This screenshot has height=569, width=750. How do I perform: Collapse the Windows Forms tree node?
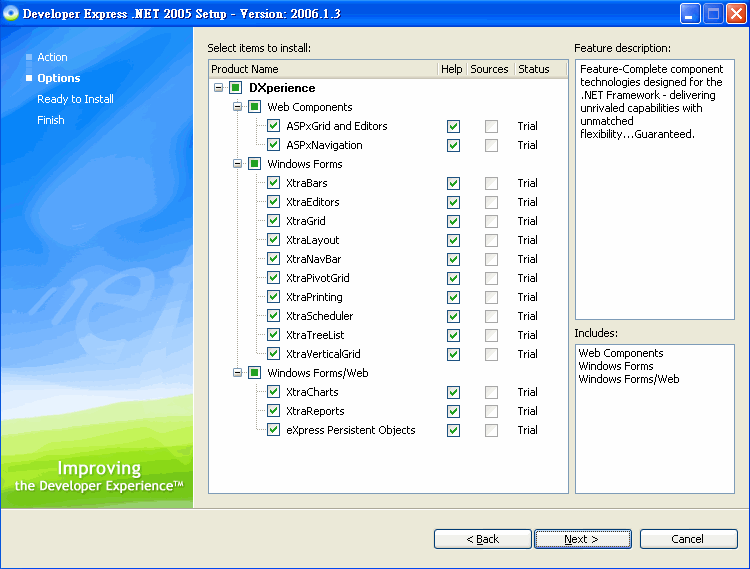[x=238, y=164]
